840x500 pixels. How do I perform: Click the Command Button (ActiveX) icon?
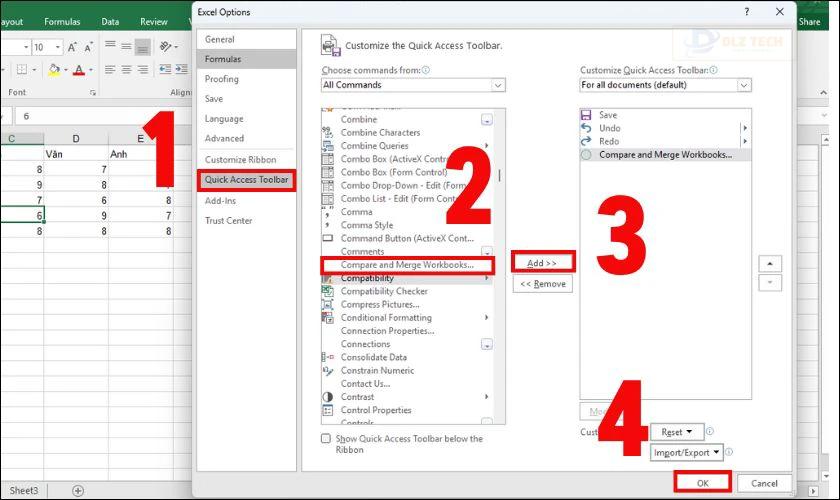327,238
